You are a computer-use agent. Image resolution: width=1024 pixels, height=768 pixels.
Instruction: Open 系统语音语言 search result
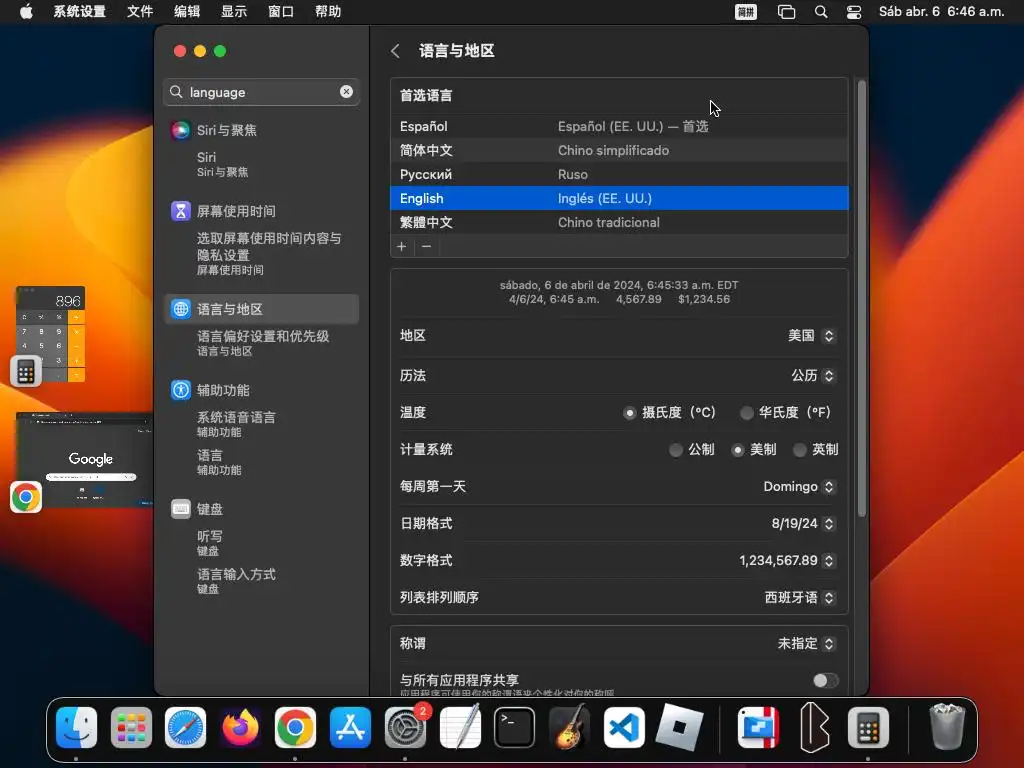[236, 424]
